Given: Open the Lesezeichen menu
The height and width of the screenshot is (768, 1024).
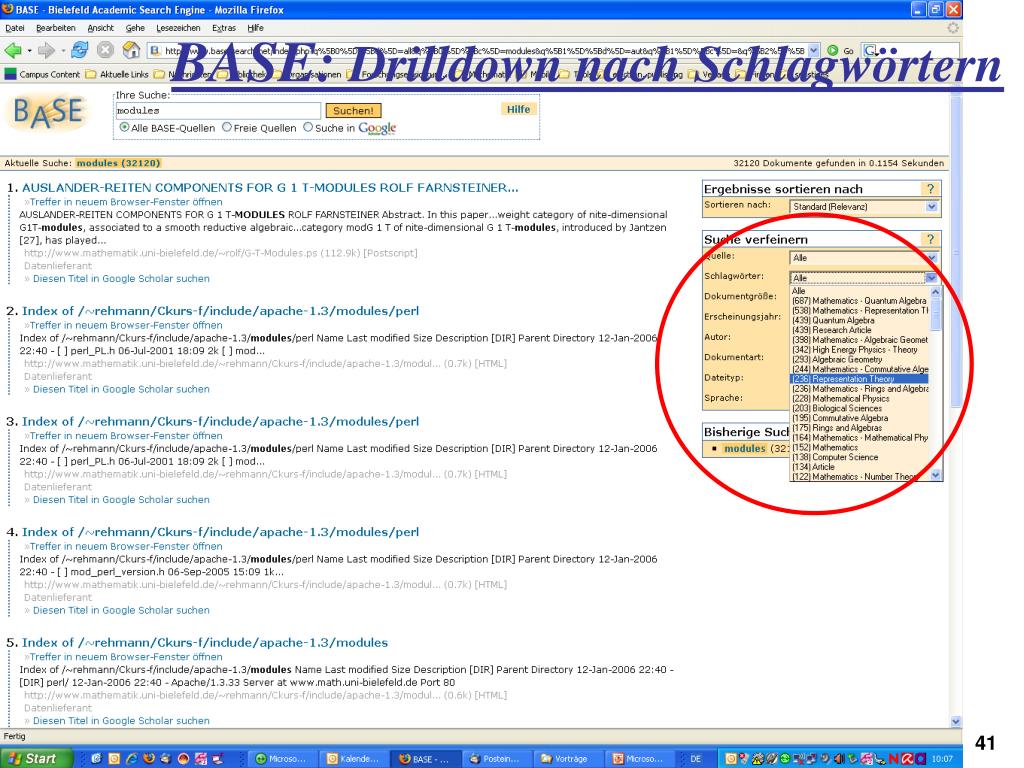Looking at the screenshot, I should (x=178, y=28).
